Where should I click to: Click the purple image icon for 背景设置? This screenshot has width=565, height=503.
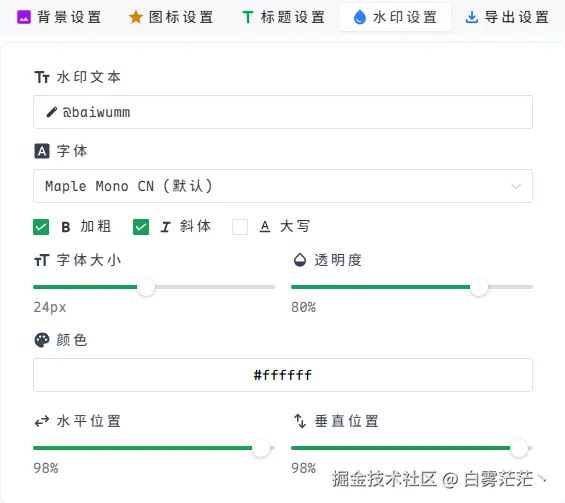tap(24, 17)
